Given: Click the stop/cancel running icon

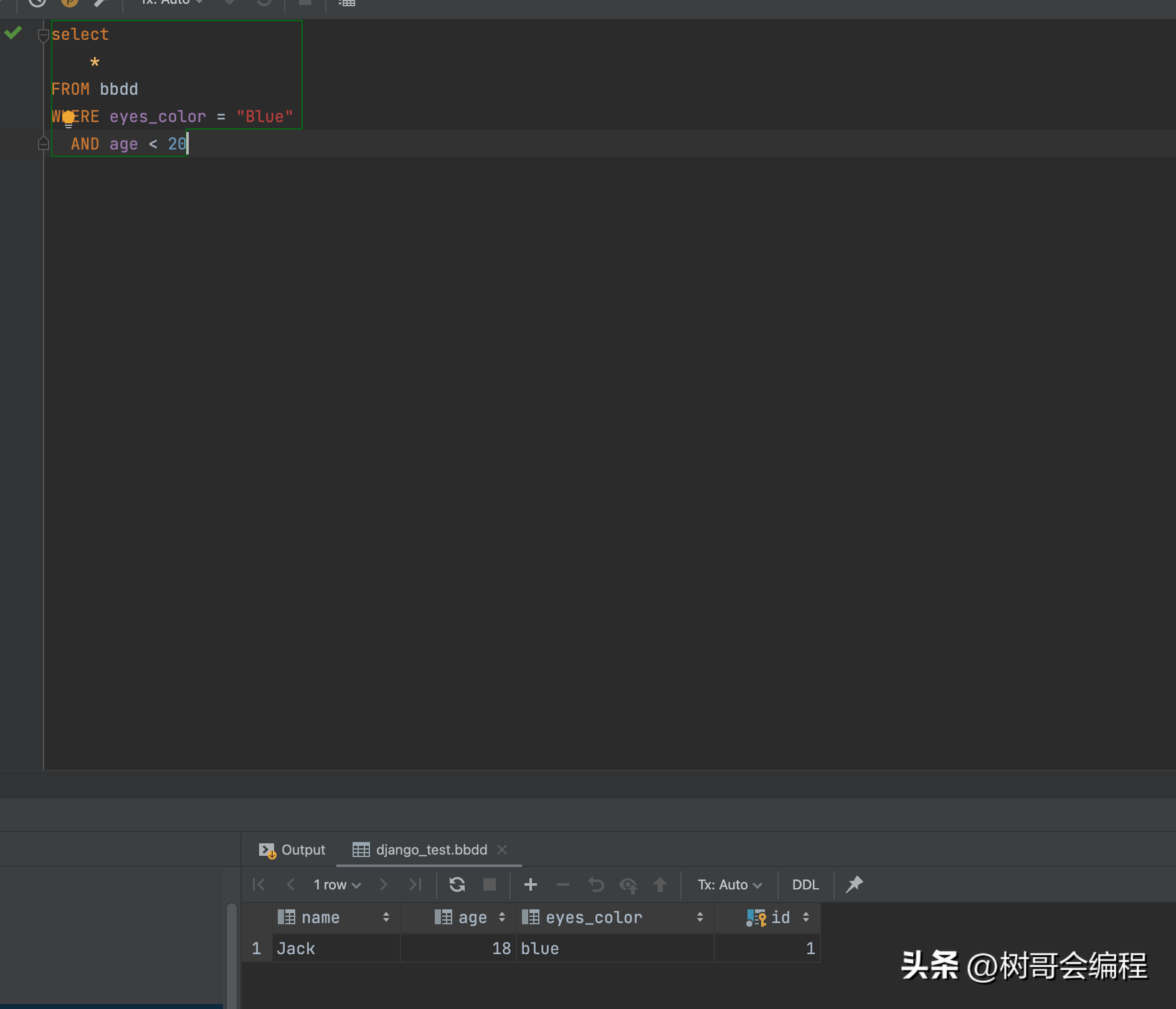Looking at the screenshot, I should [490, 884].
